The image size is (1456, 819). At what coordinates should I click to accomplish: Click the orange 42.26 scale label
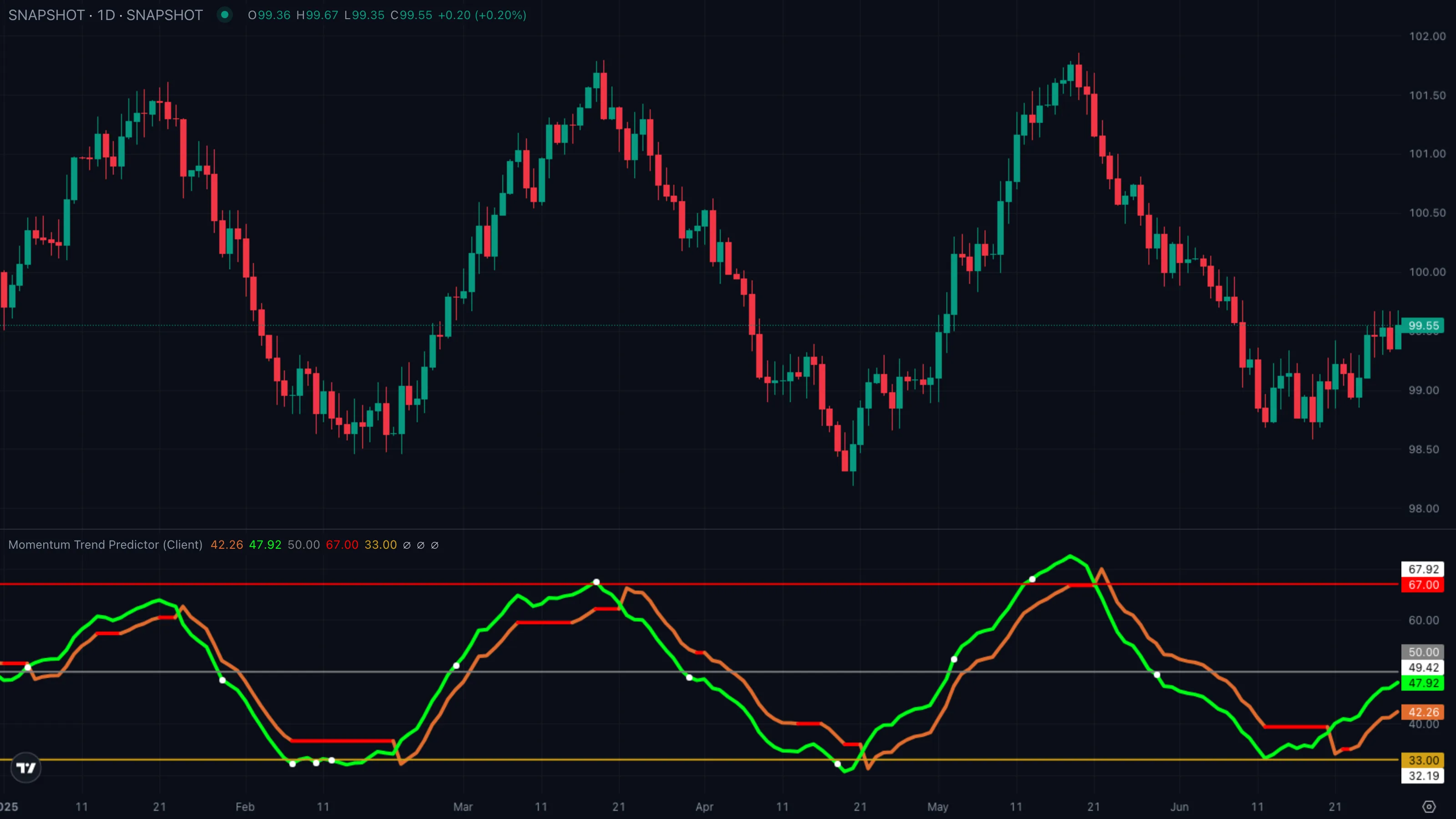click(1423, 712)
